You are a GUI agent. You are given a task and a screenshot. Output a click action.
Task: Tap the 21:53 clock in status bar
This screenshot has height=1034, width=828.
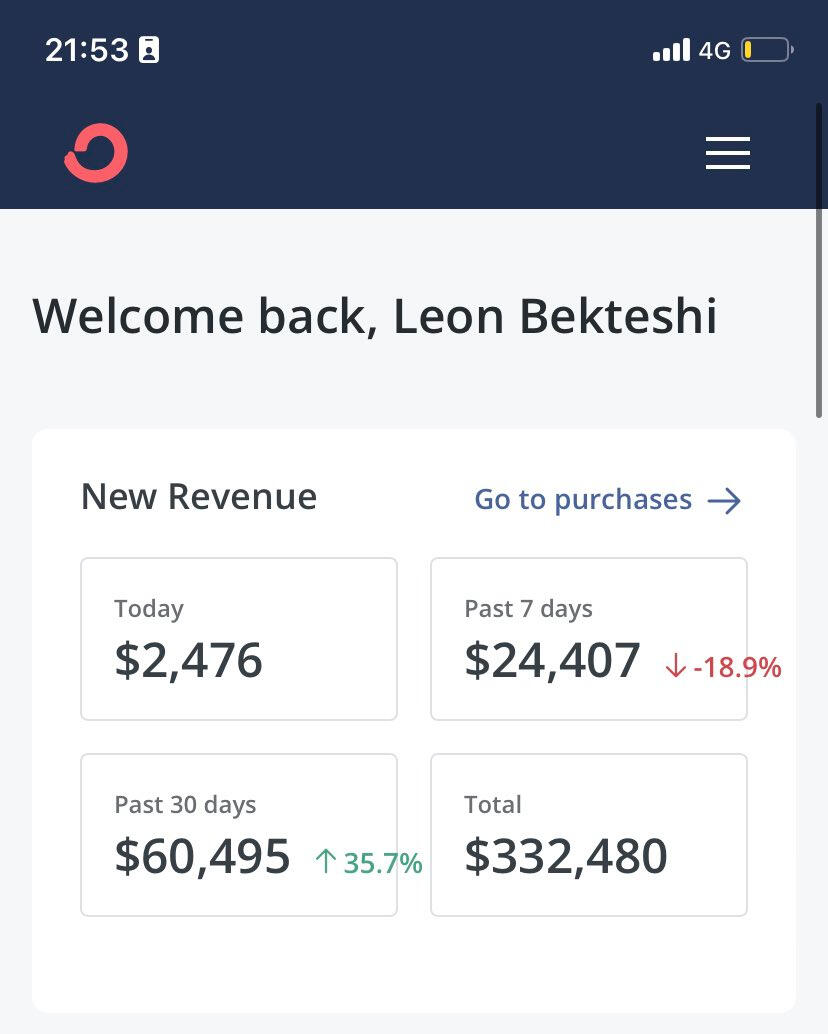[87, 50]
